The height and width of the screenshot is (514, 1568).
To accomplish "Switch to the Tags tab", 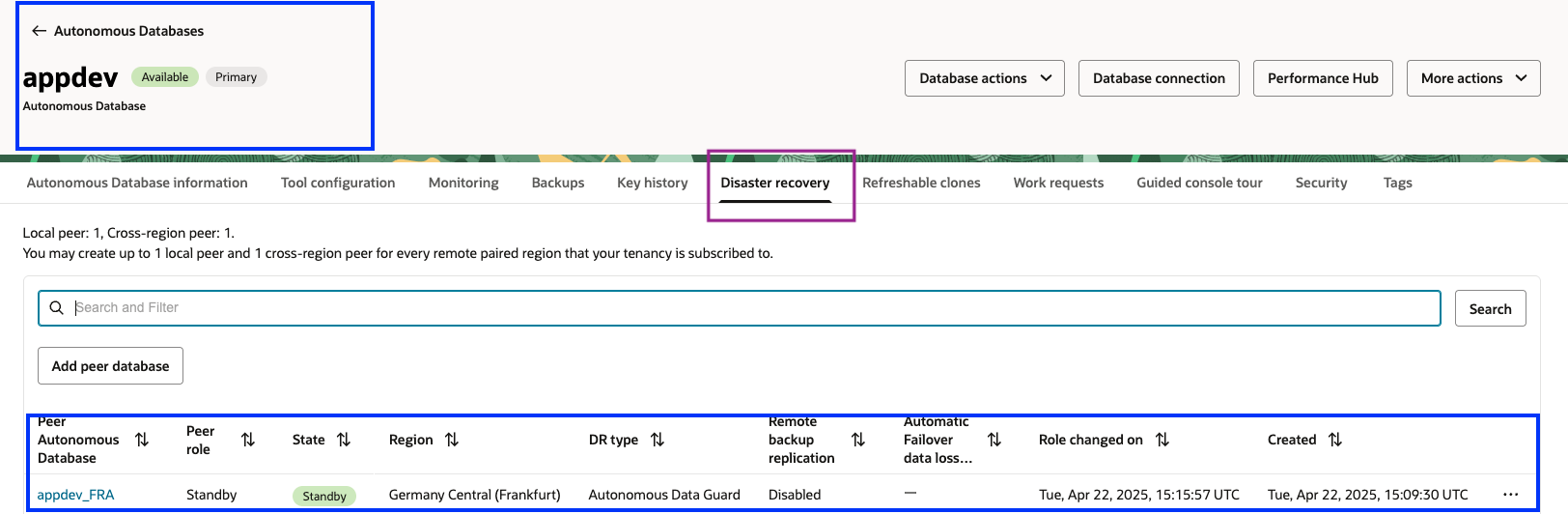I will pos(1397,183).
